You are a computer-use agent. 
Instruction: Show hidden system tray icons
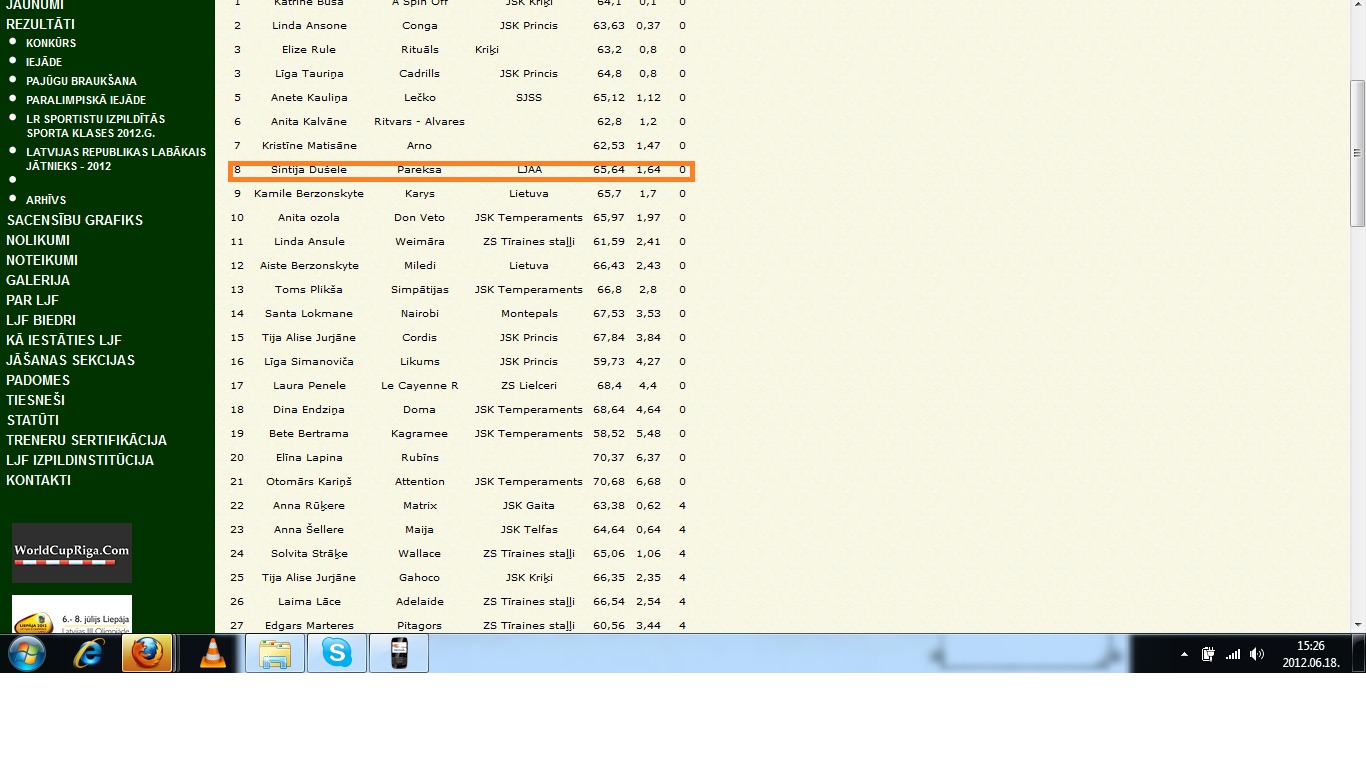point(1184,654)
